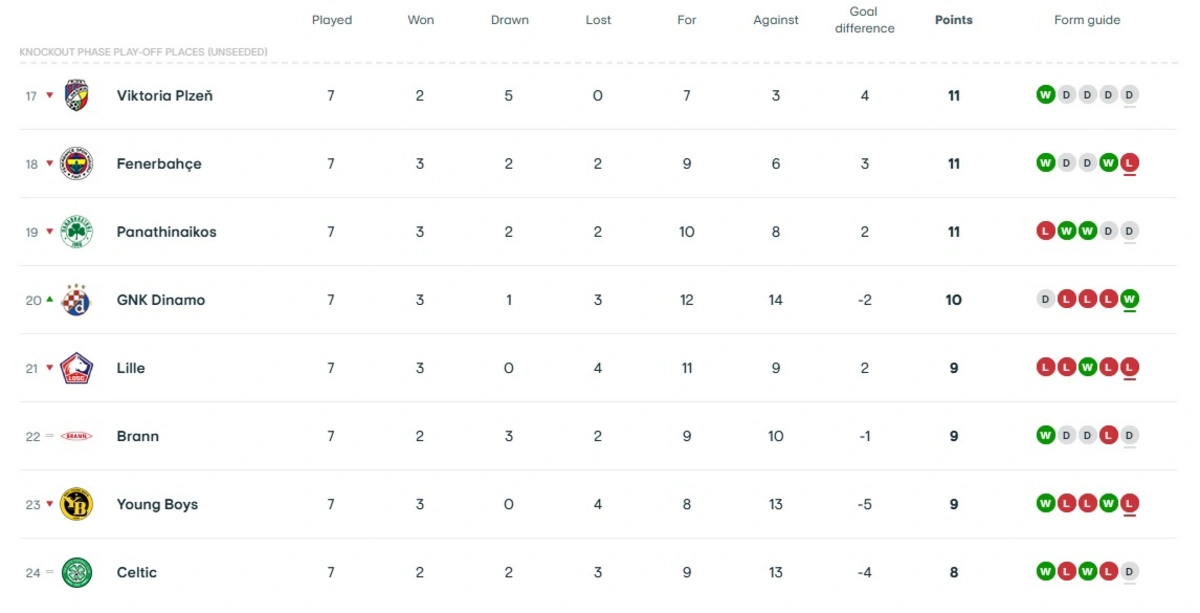Click the Fenerbahçe club crest
This screenshot has height=613, width=1200.
tap(77, 164)
